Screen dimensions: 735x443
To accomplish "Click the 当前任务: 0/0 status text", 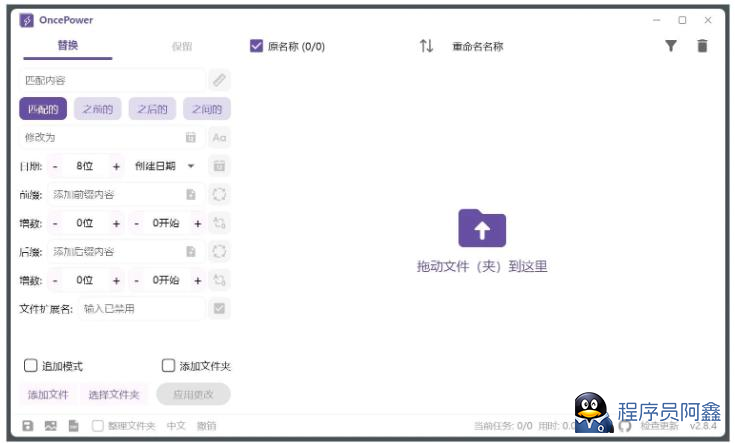I will pos(502,426).
